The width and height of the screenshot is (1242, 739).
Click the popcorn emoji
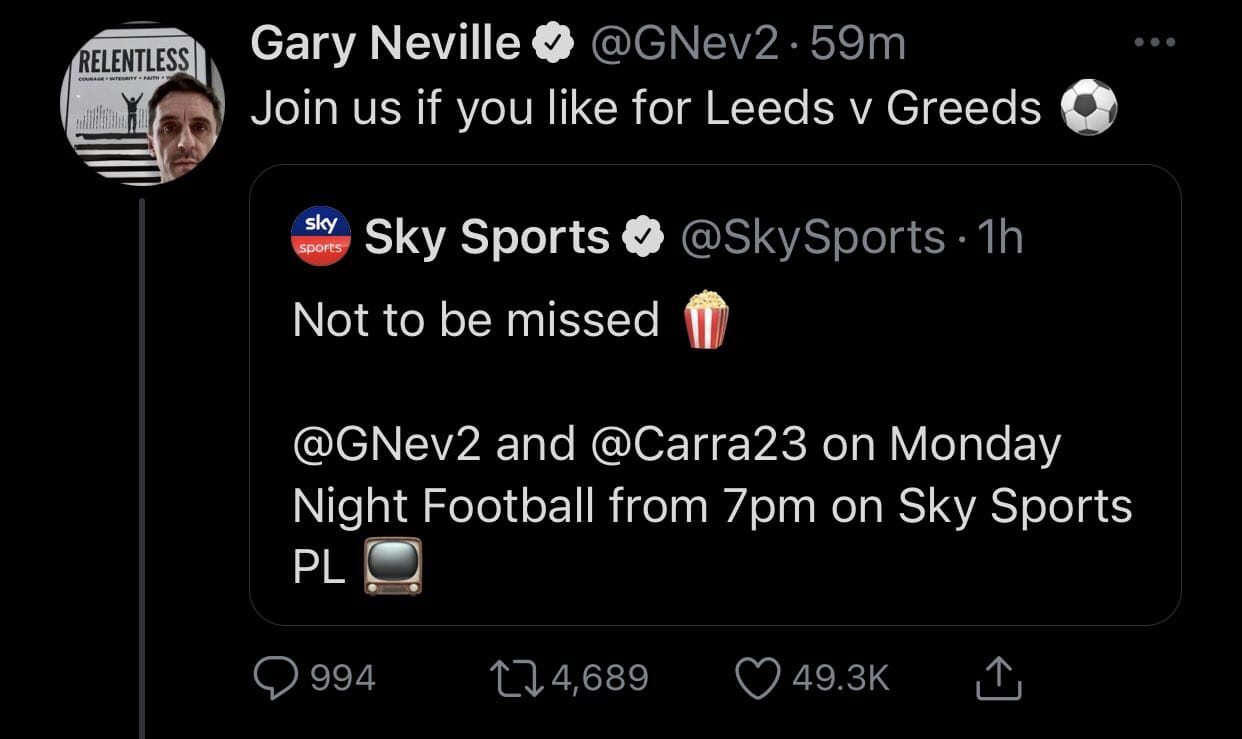pyautogui.click(x=705, y=320)
